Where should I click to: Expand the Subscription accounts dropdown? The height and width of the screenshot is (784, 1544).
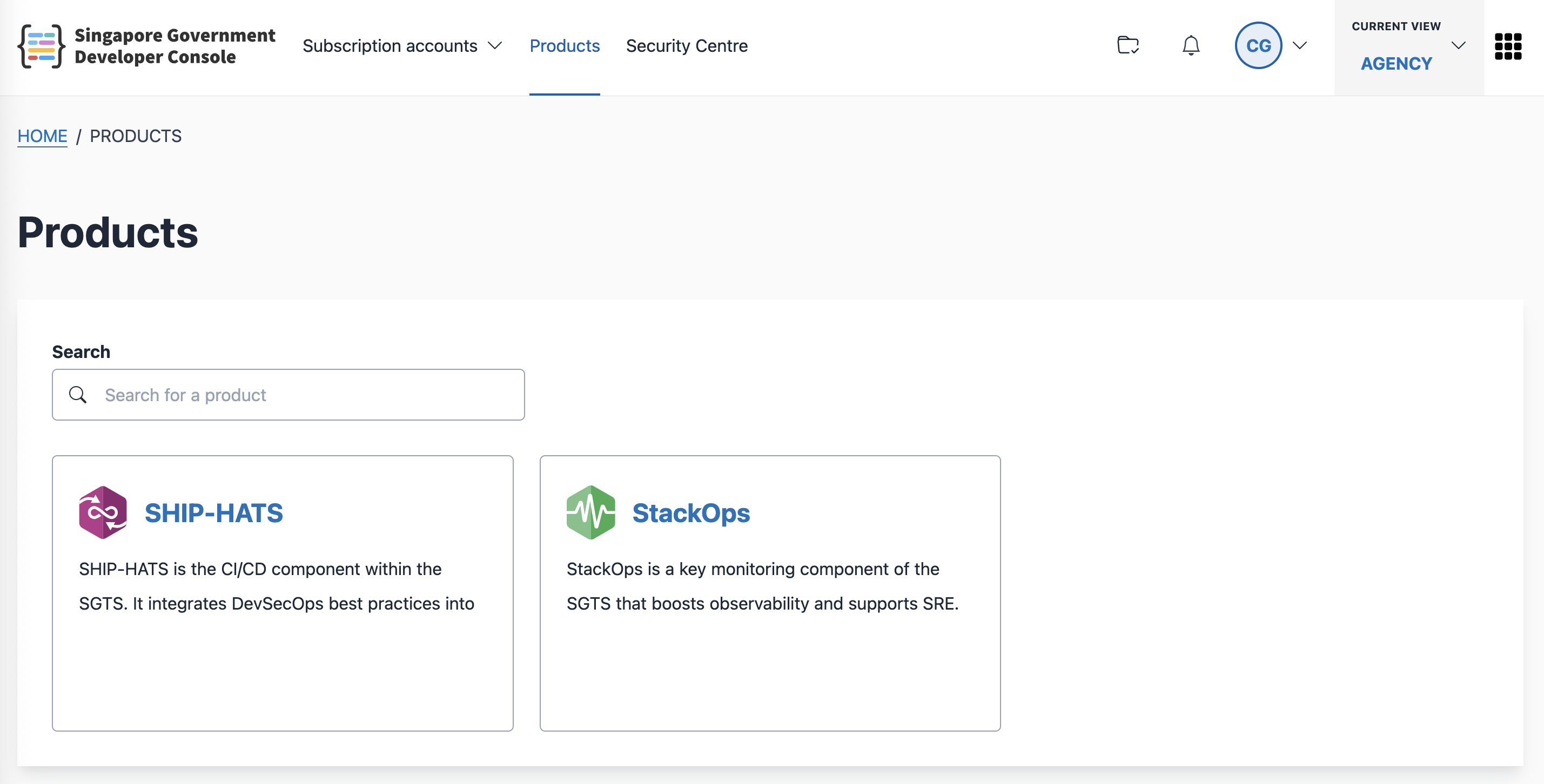[x=402, y=46]
